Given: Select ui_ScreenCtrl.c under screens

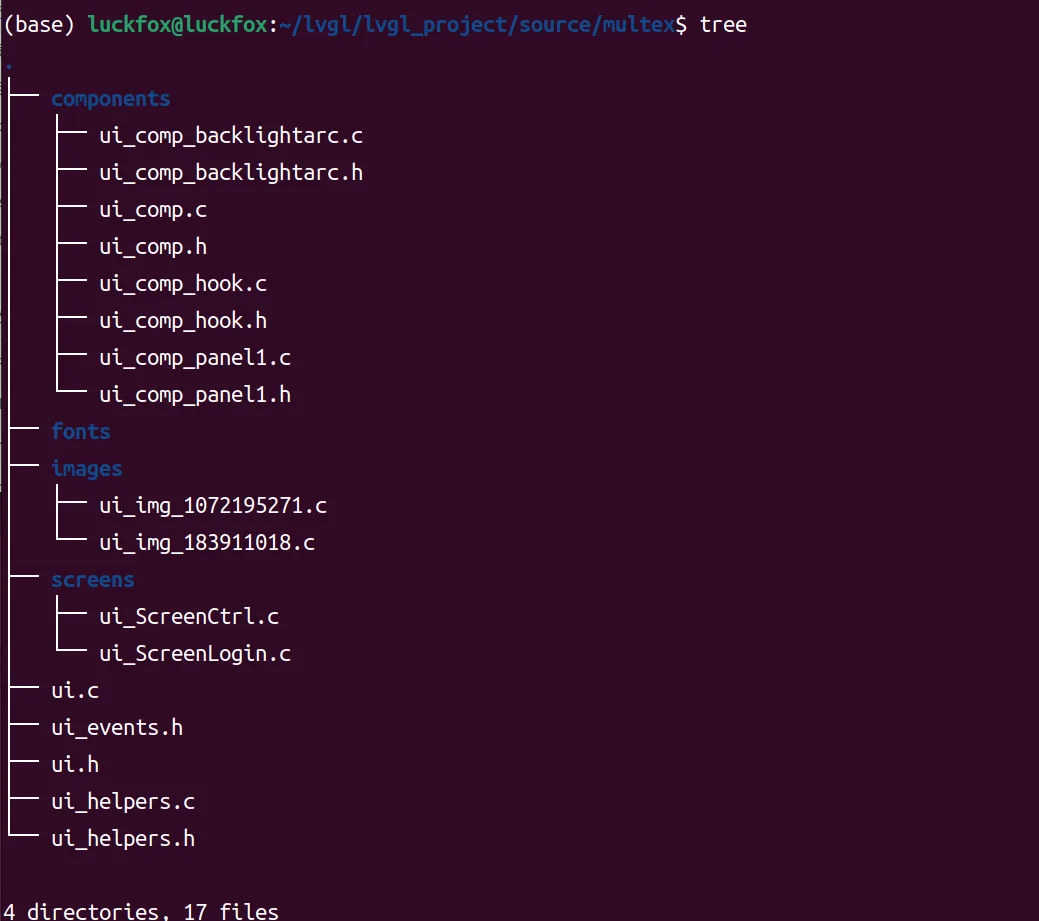Looking at the screenshot, I should click(189, 617).
